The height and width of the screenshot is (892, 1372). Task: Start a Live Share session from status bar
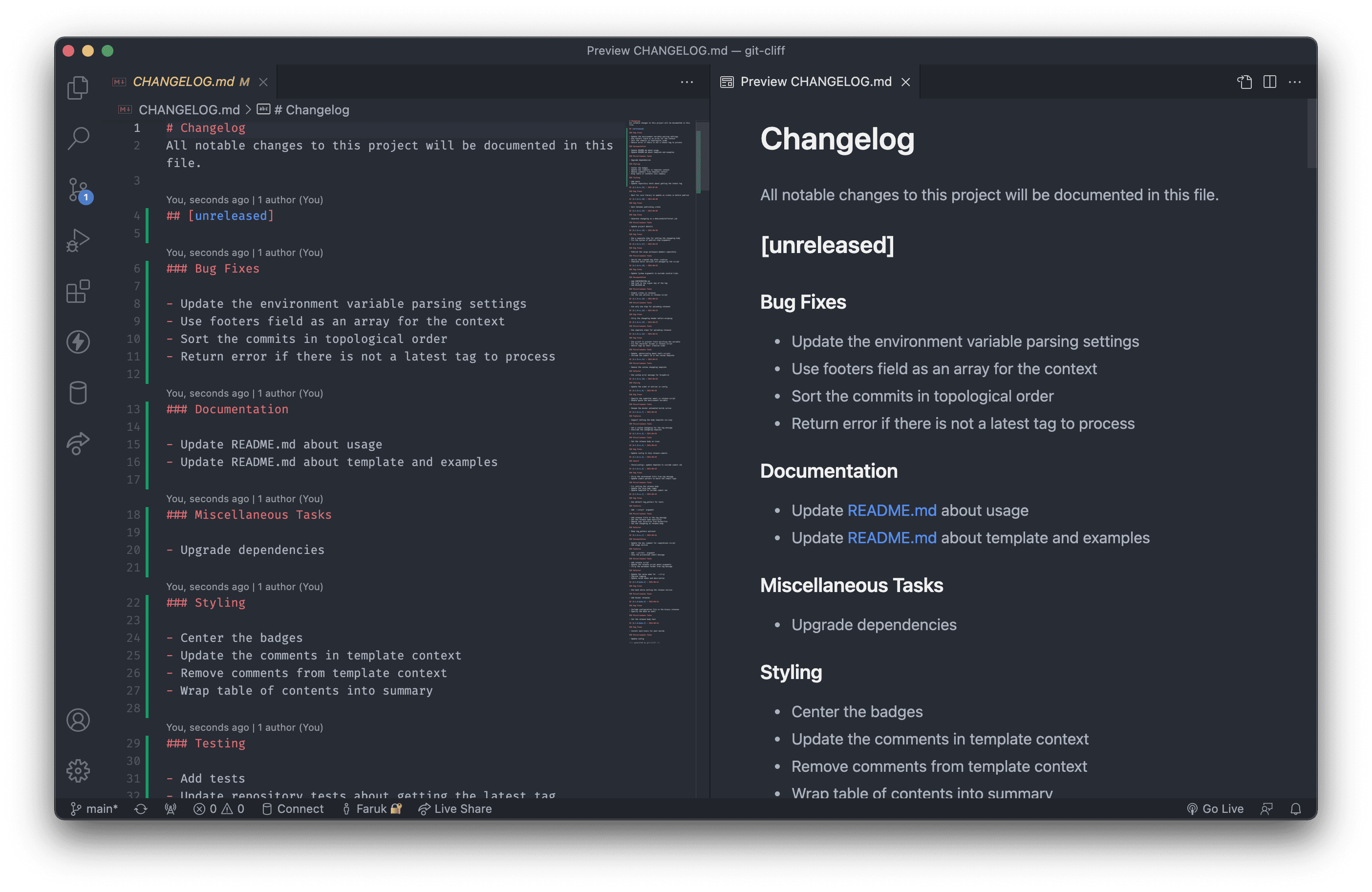pos(455,808)
